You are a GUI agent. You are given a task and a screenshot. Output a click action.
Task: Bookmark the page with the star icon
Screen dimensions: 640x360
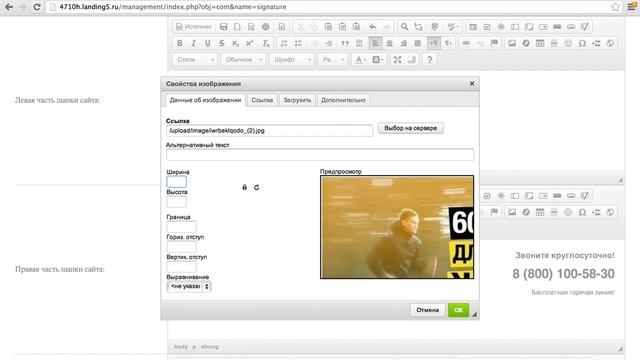616,7
